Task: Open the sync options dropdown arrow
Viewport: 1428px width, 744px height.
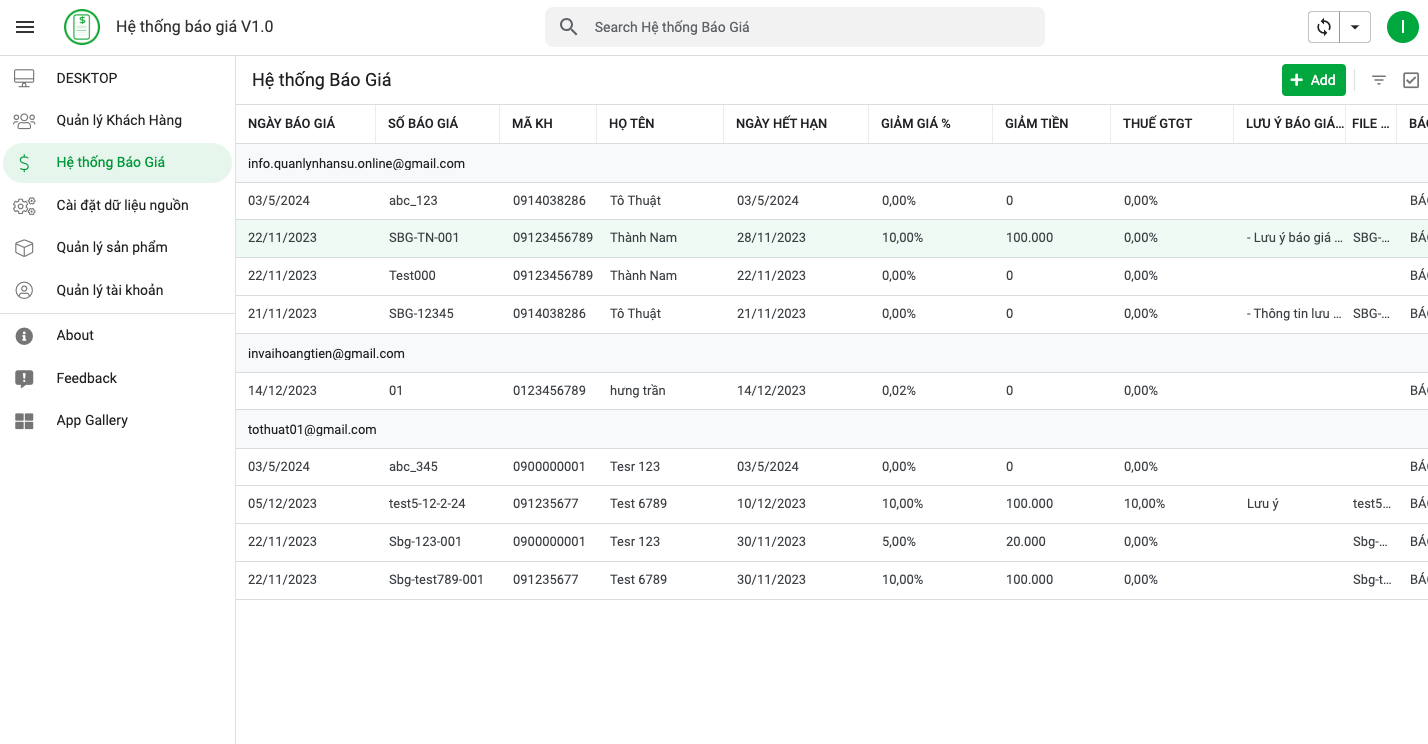Action: pos(1355,27)
